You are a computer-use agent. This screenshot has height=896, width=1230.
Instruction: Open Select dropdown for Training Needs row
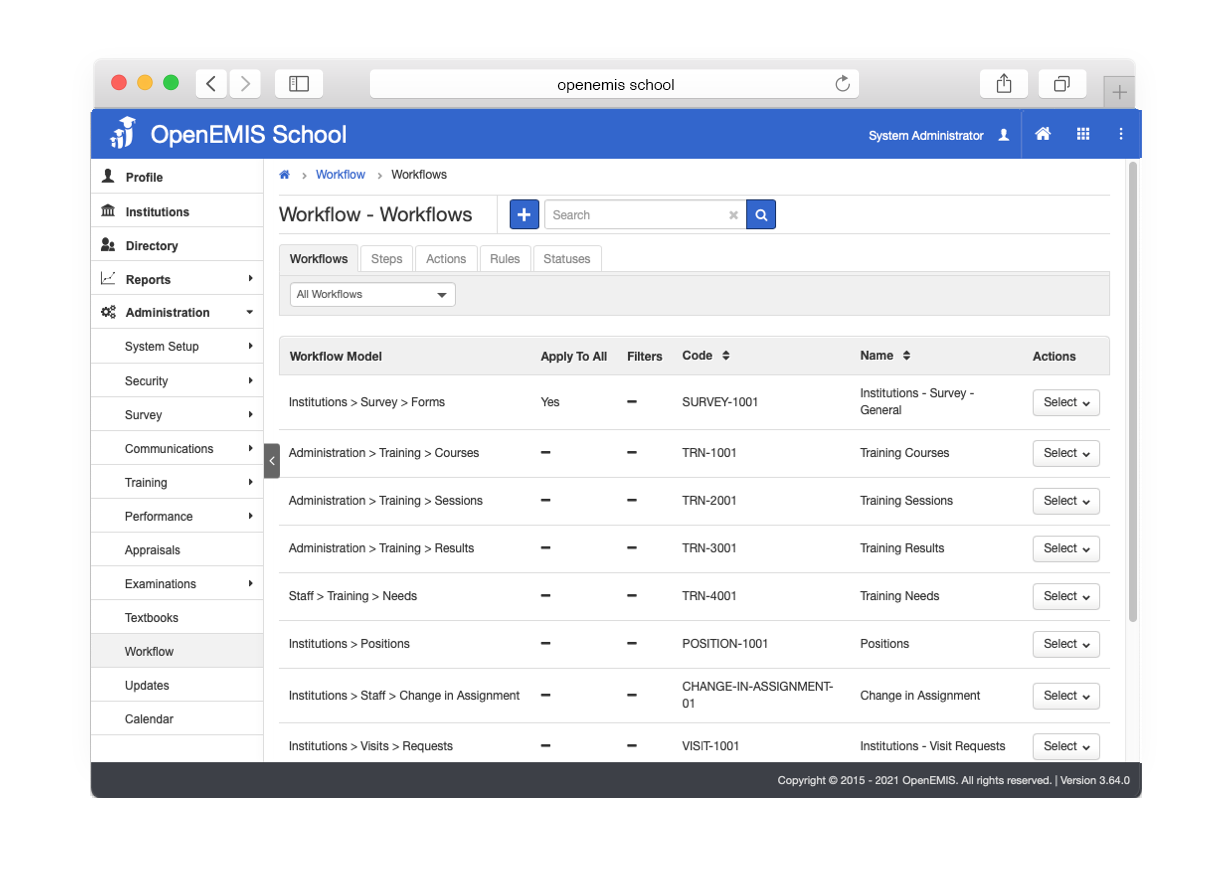click(x=1066, y=596)
